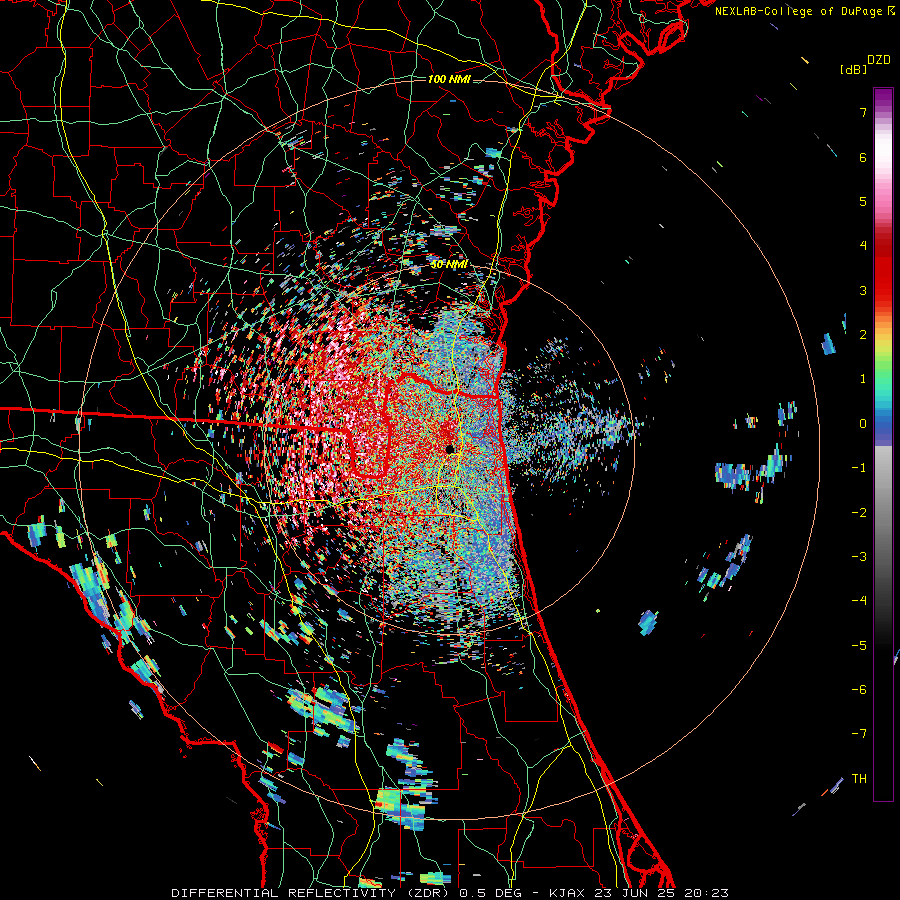Click the TH label on the color scale

pos(859,779)
